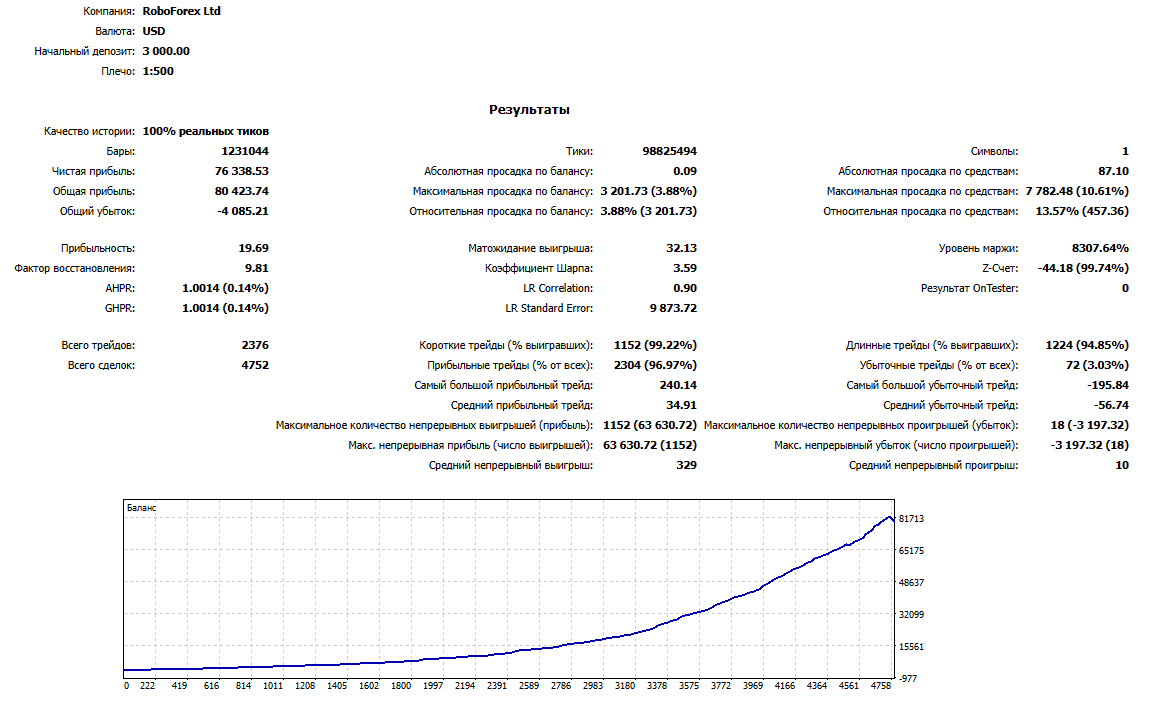This screenshot has height=708, width=1151.
Task: Click LR Standard Error value 9 873.72
Action: click(673, 308)
